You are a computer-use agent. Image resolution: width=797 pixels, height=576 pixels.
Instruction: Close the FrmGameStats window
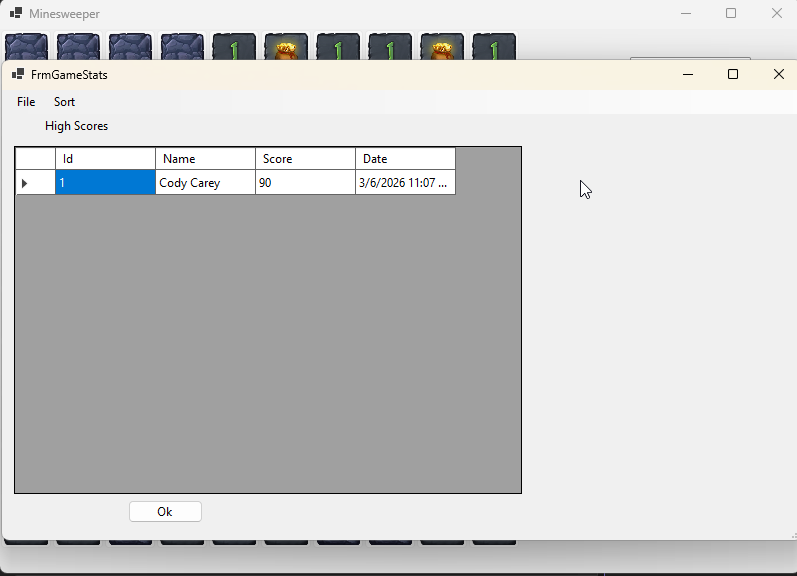point(779,74)
